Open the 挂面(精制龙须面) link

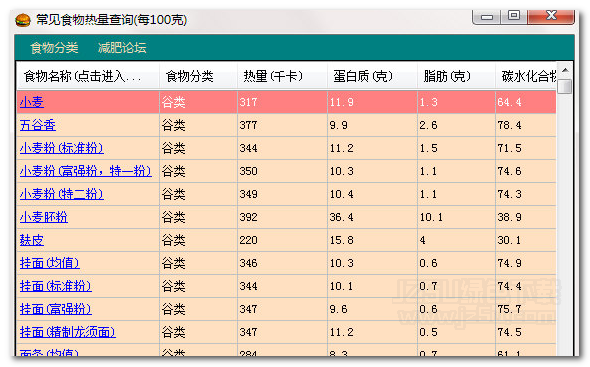[x=68, y=332]
